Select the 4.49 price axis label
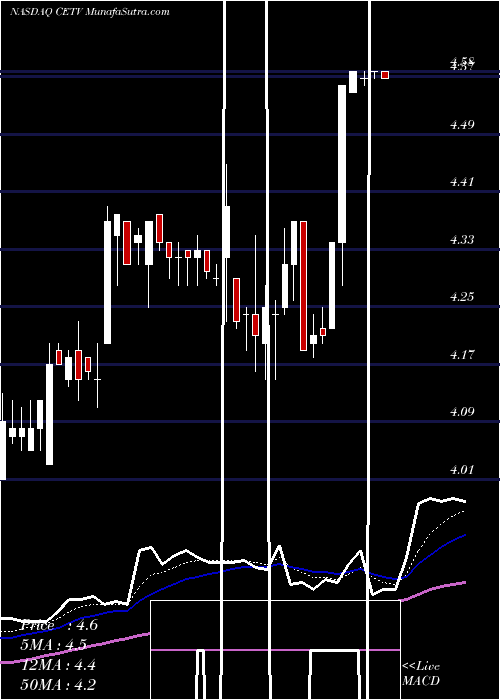 coord(462,125)
